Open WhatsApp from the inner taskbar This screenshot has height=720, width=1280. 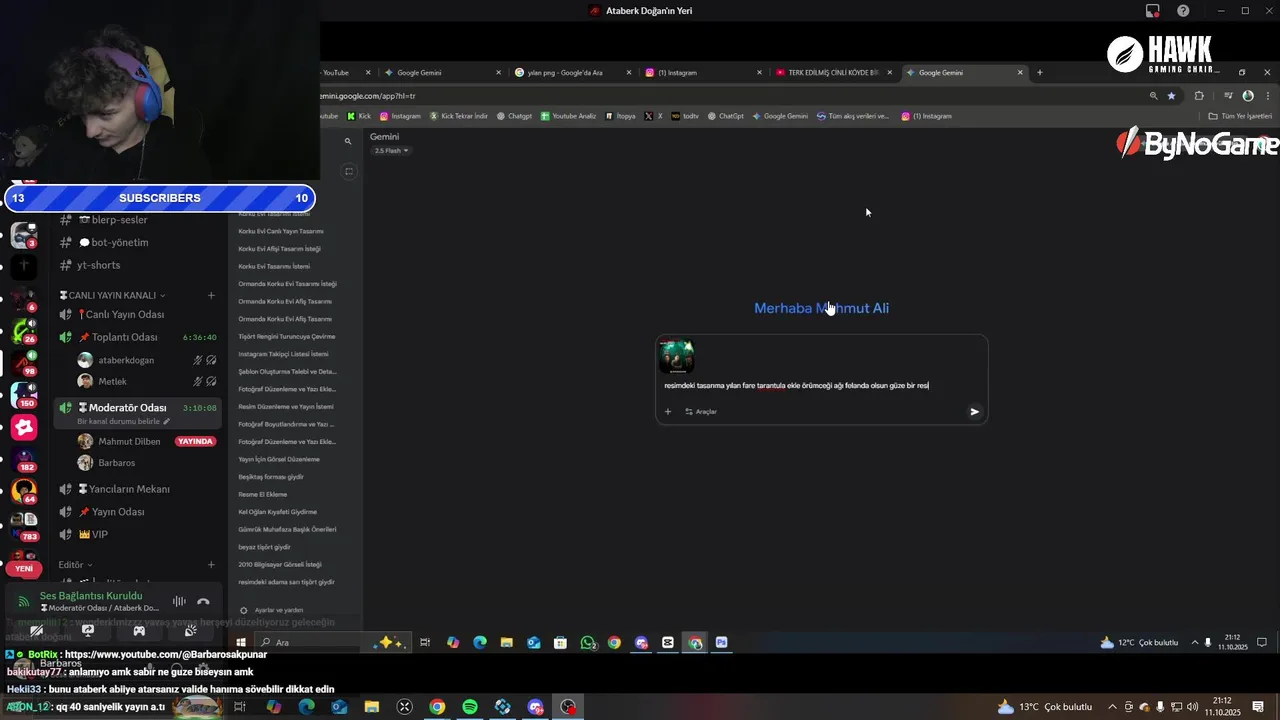pyautogui.click(x=588, y=643)
